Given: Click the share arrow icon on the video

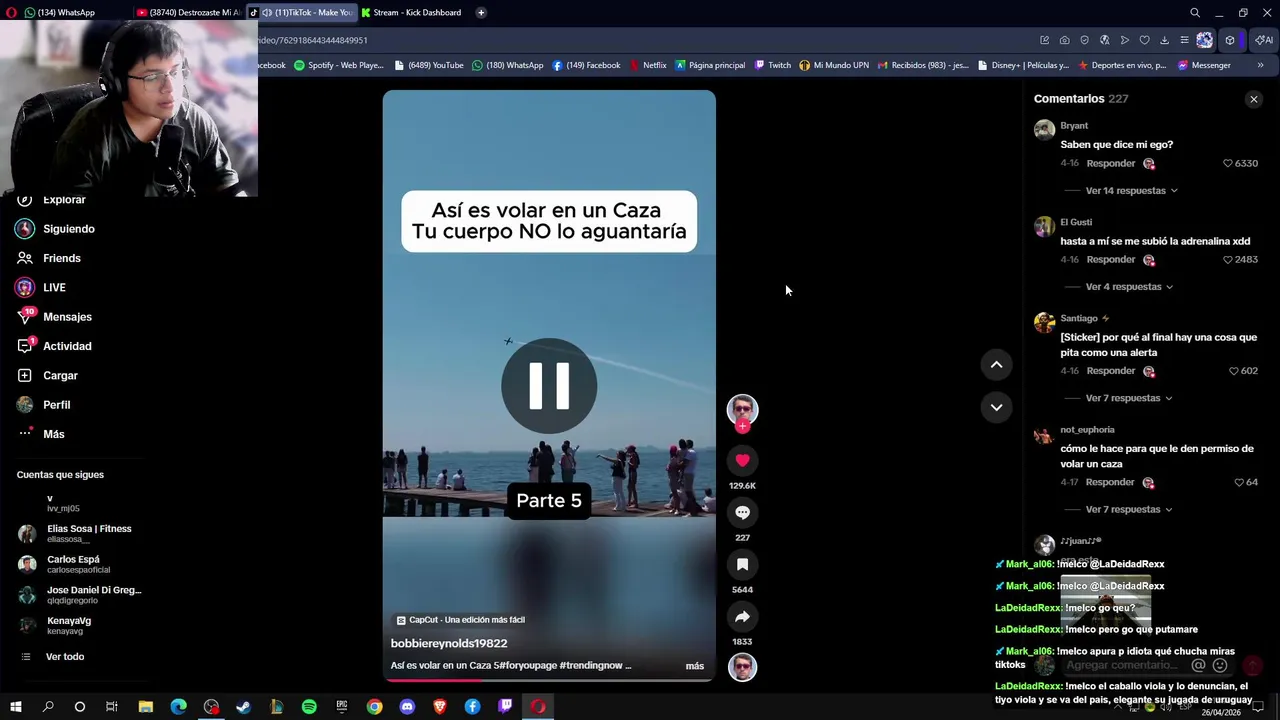Looking at the screenshot, I should (742, 617).
